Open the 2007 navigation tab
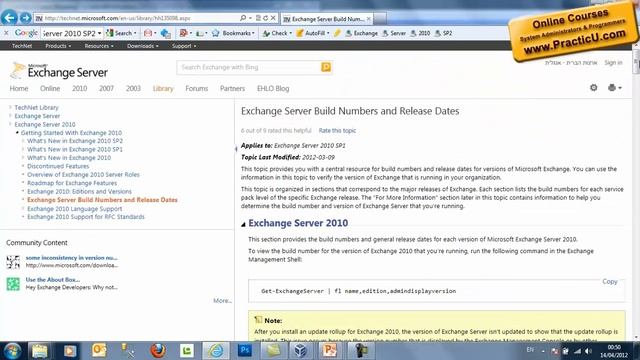Image resolution: width=640 pixels, height=360 pixels. tap(106, 88)
